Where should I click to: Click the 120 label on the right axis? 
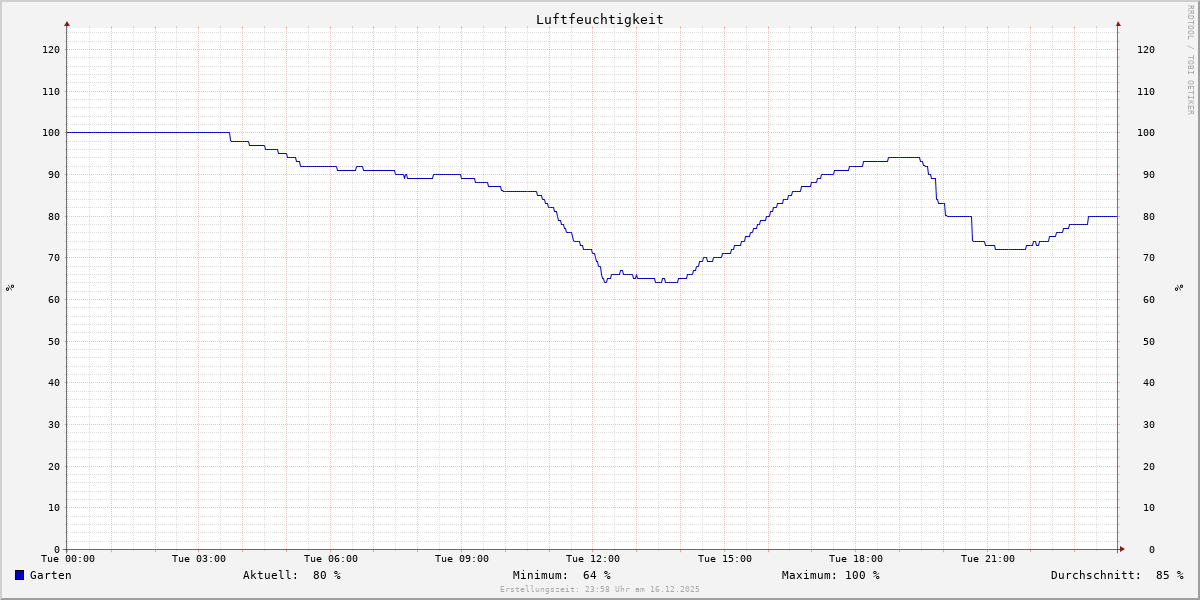click(1145, 50)
